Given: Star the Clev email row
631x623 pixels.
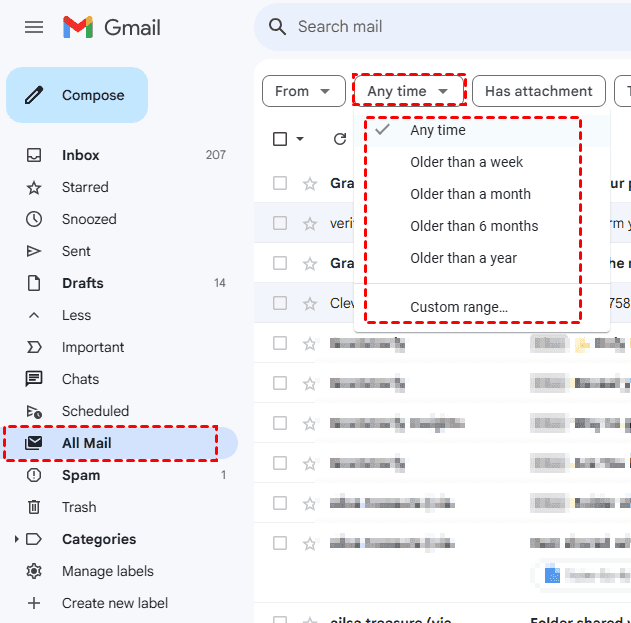Looking at the screenshot, I should (310, 303).
